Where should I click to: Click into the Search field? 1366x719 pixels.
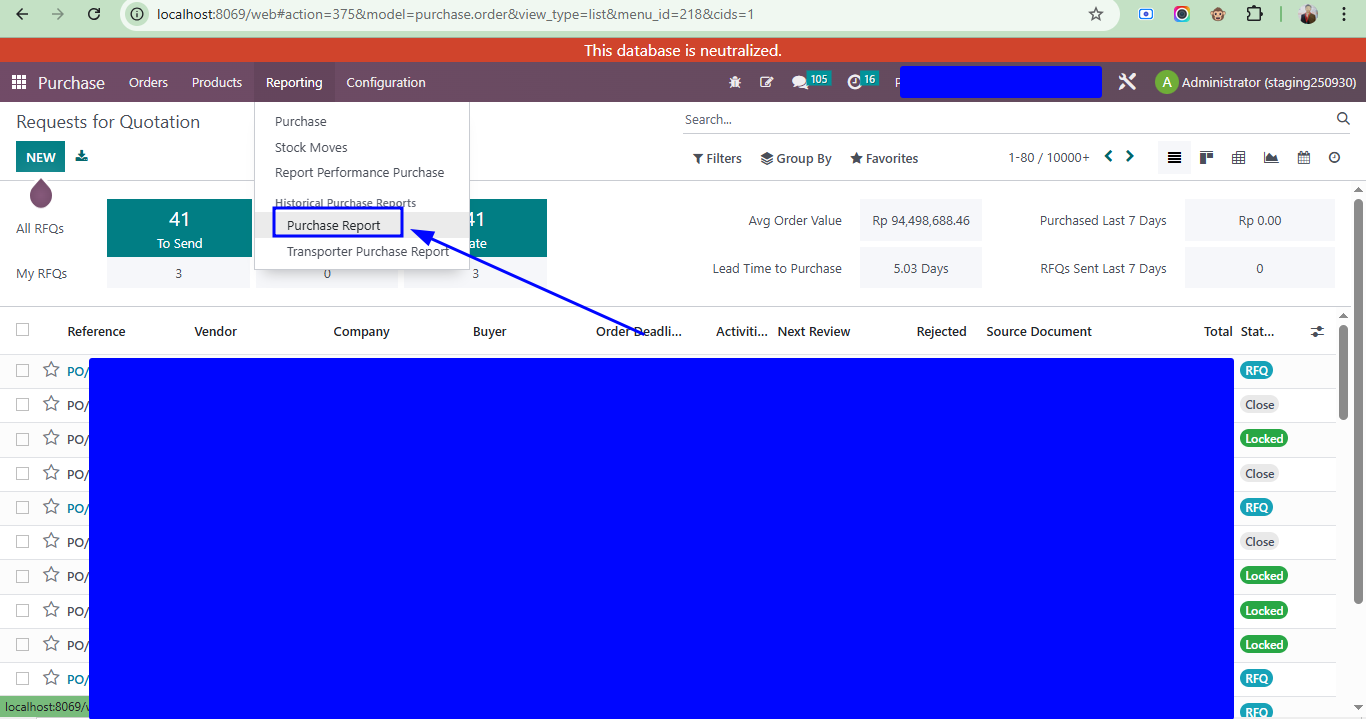[x=1008, y=119]
